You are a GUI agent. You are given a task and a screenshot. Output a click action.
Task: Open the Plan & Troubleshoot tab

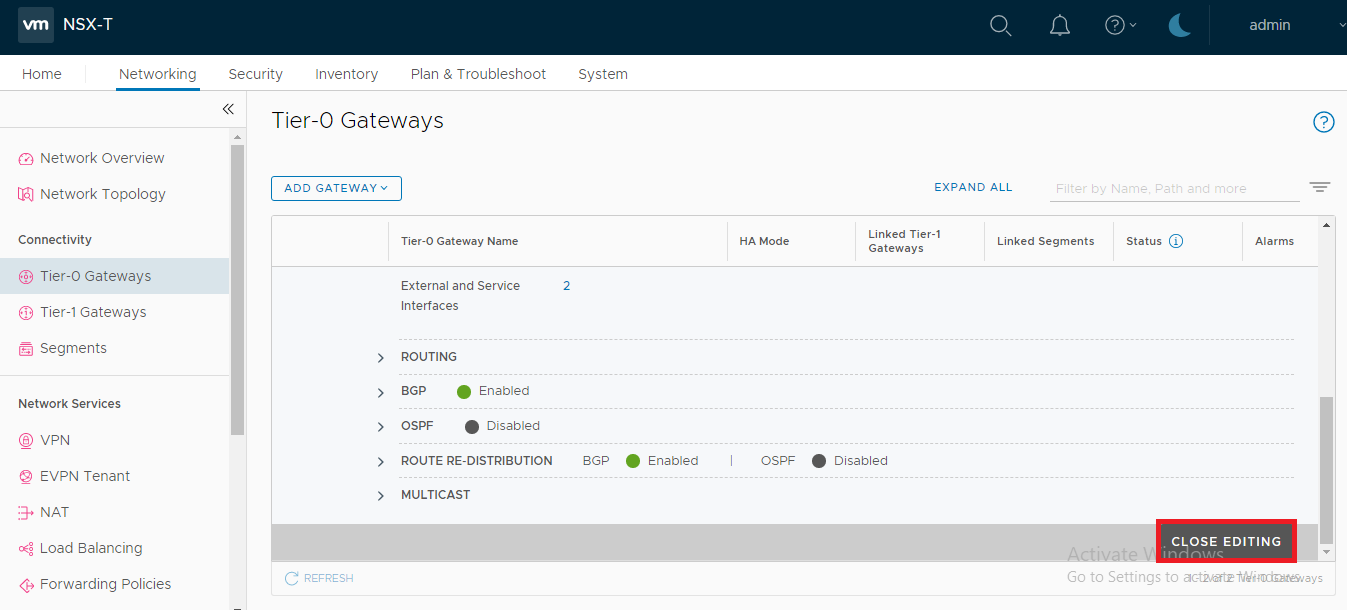[x=478, y=74]
